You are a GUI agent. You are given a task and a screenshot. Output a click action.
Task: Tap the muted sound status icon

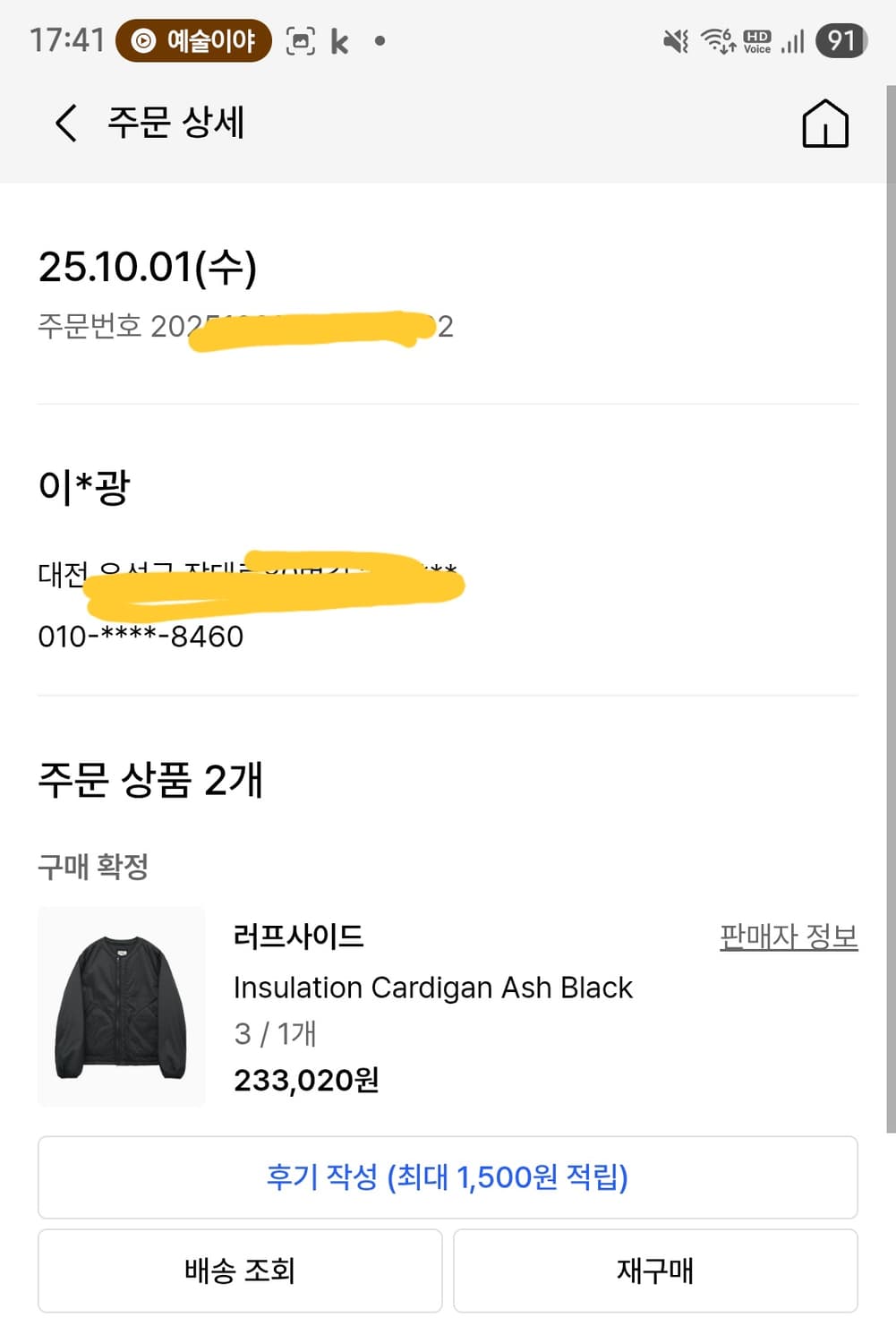coord(676,41)
